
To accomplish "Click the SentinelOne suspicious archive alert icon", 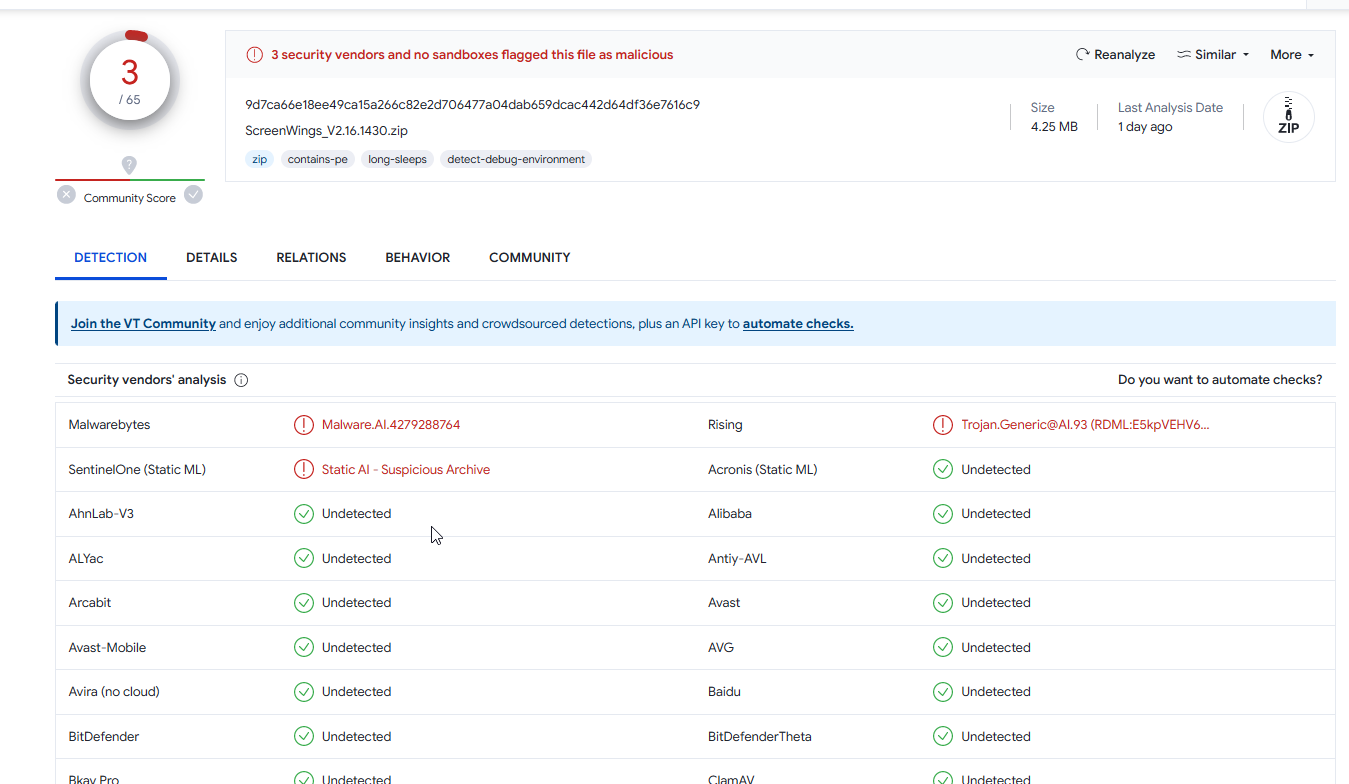I will point(304,469).
